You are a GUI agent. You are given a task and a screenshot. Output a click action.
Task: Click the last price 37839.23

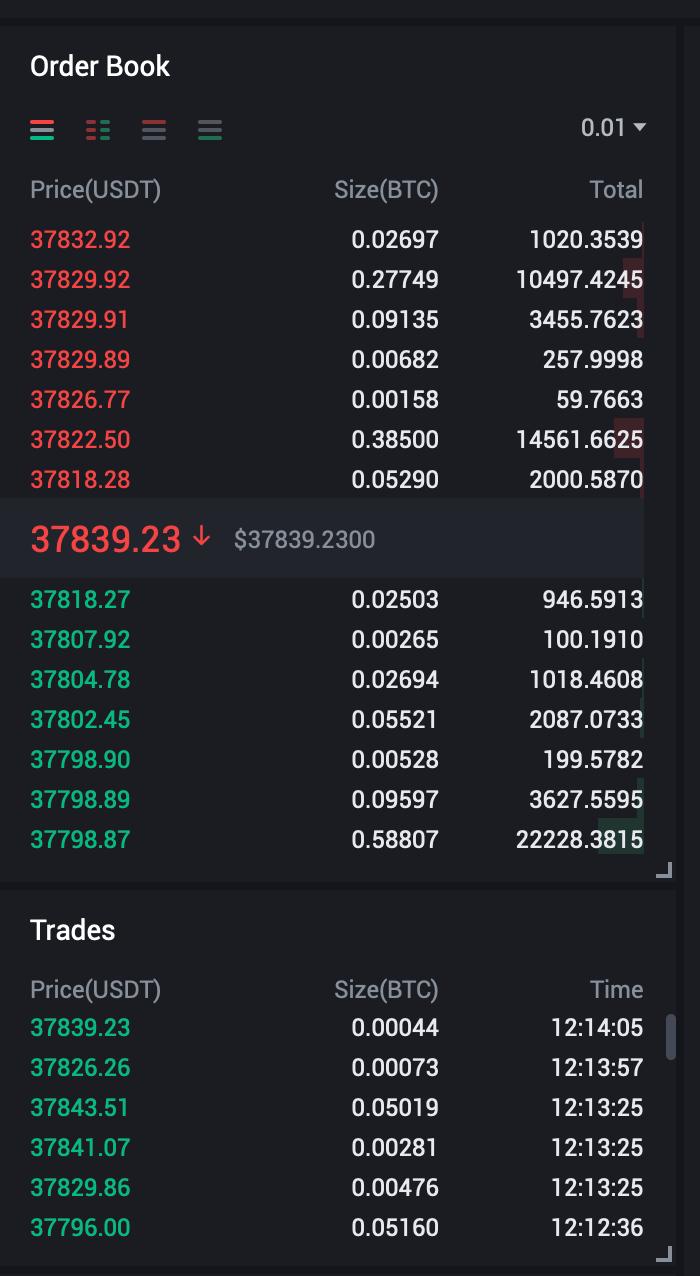click(x=106, y=538)
